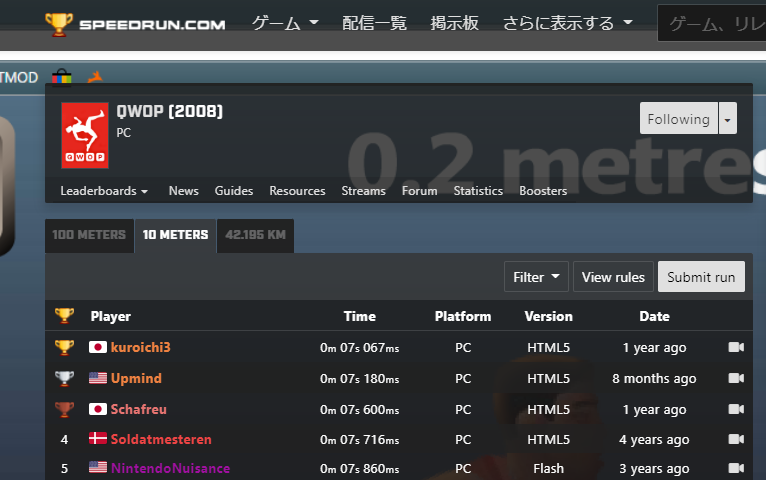Open the Forum section
Image resolution: width=766 pixels, height=480 pixels.
coord(420,191)
